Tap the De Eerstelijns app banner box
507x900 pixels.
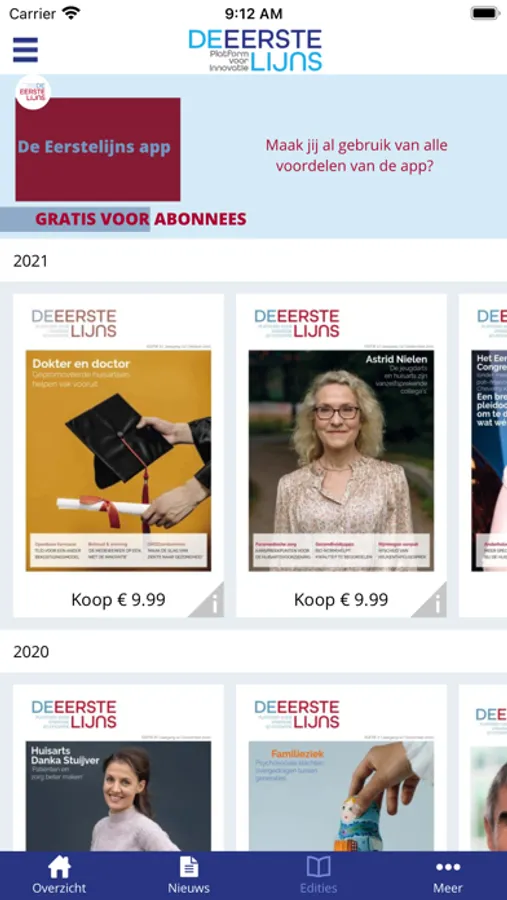click(x=98, y=149)
